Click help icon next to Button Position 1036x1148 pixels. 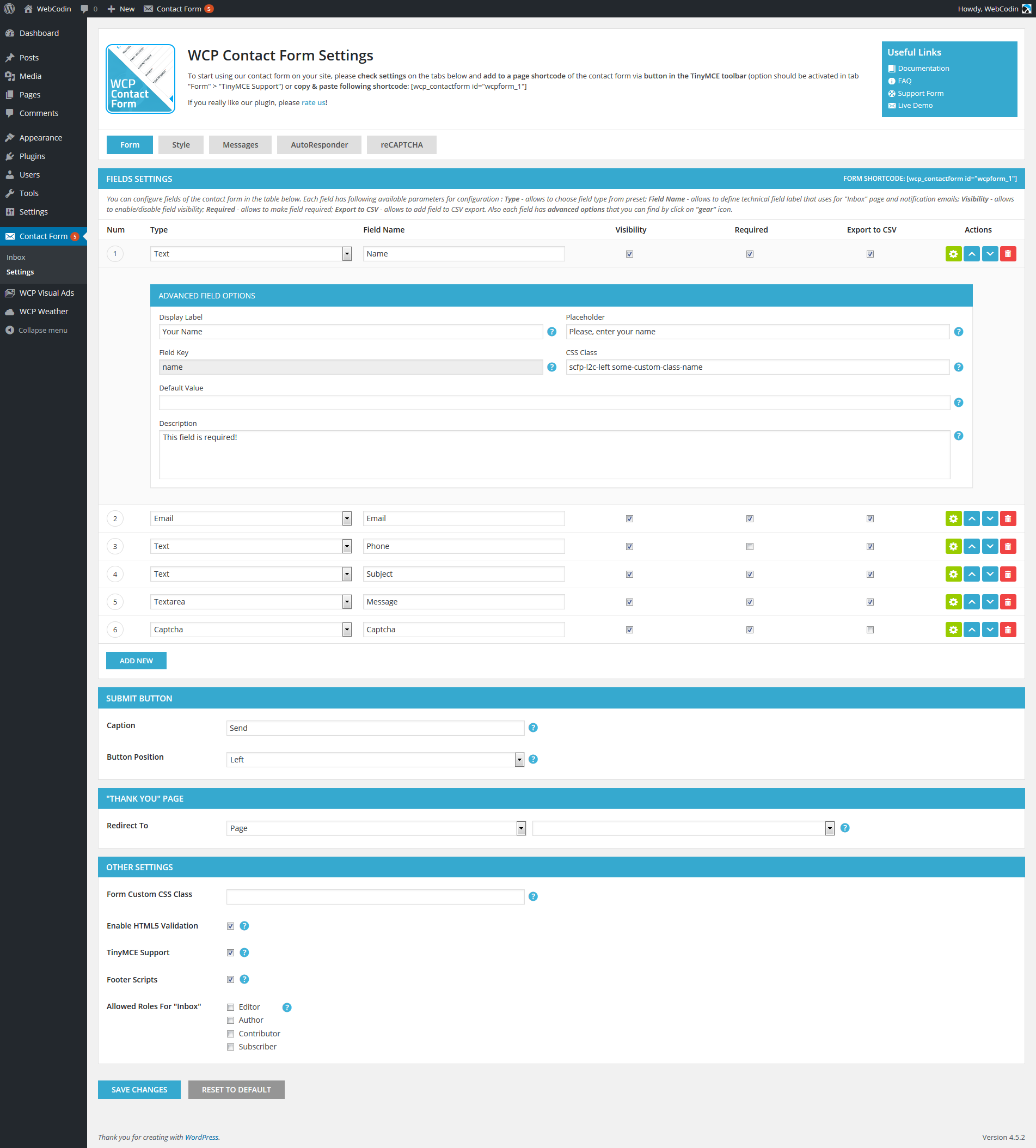pos(533,759)
